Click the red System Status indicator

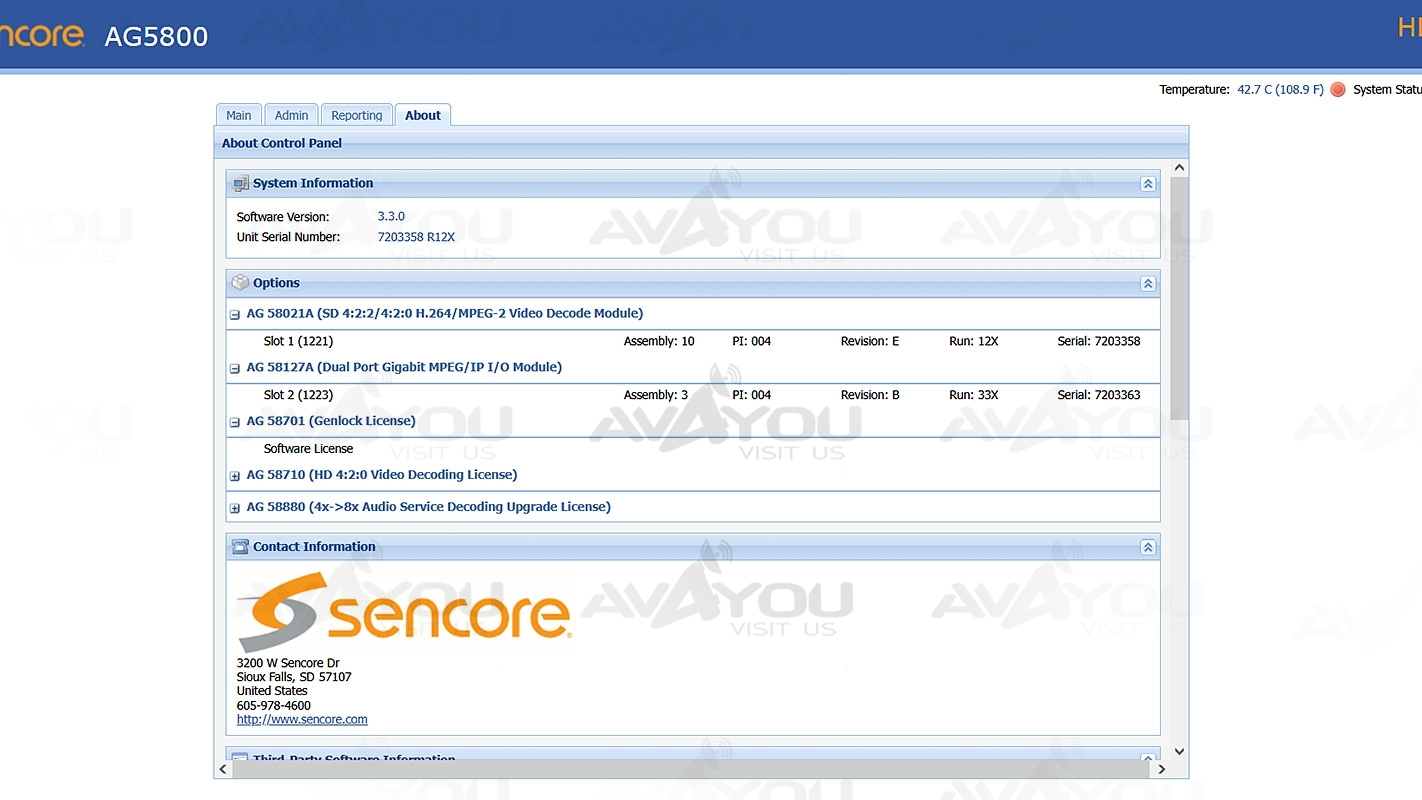click(1338, 90)
